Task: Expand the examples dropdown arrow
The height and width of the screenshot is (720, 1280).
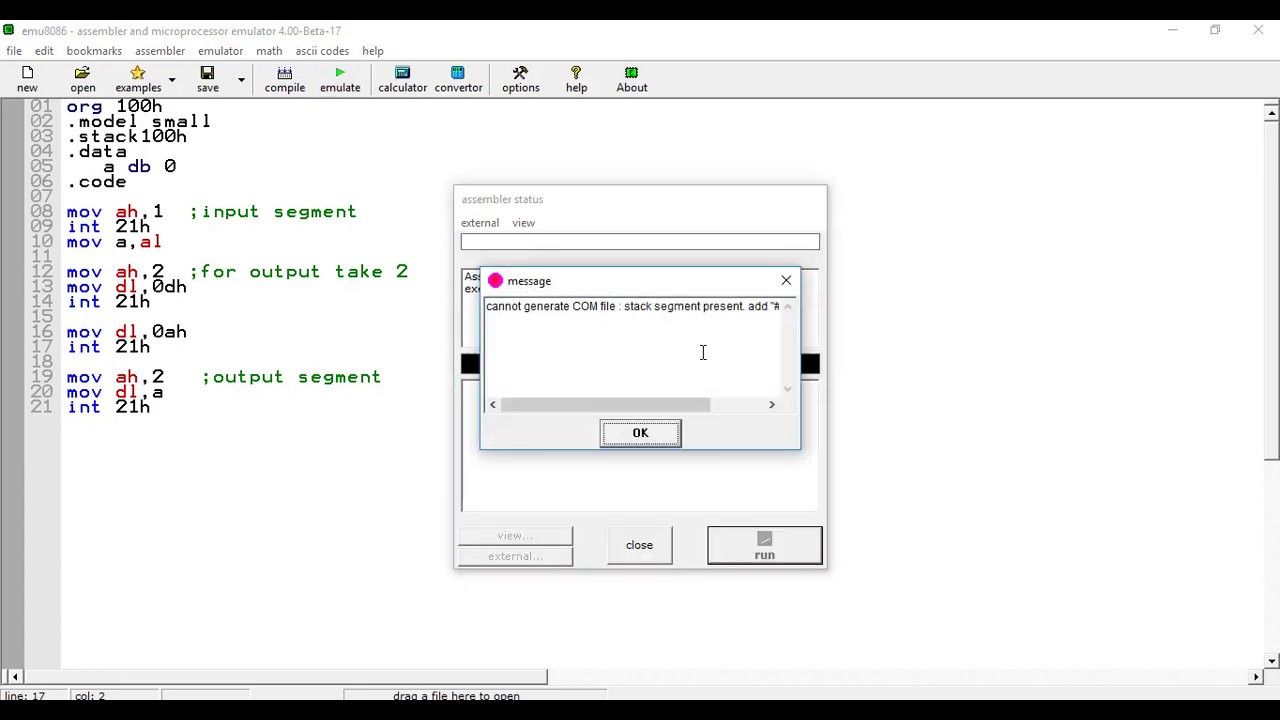Action: 171,79
